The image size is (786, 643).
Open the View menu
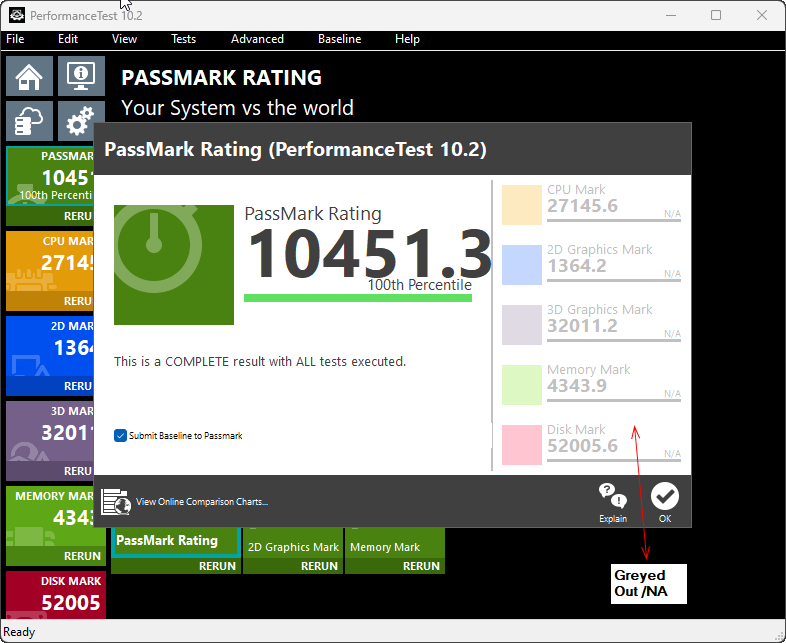point(124,39)
